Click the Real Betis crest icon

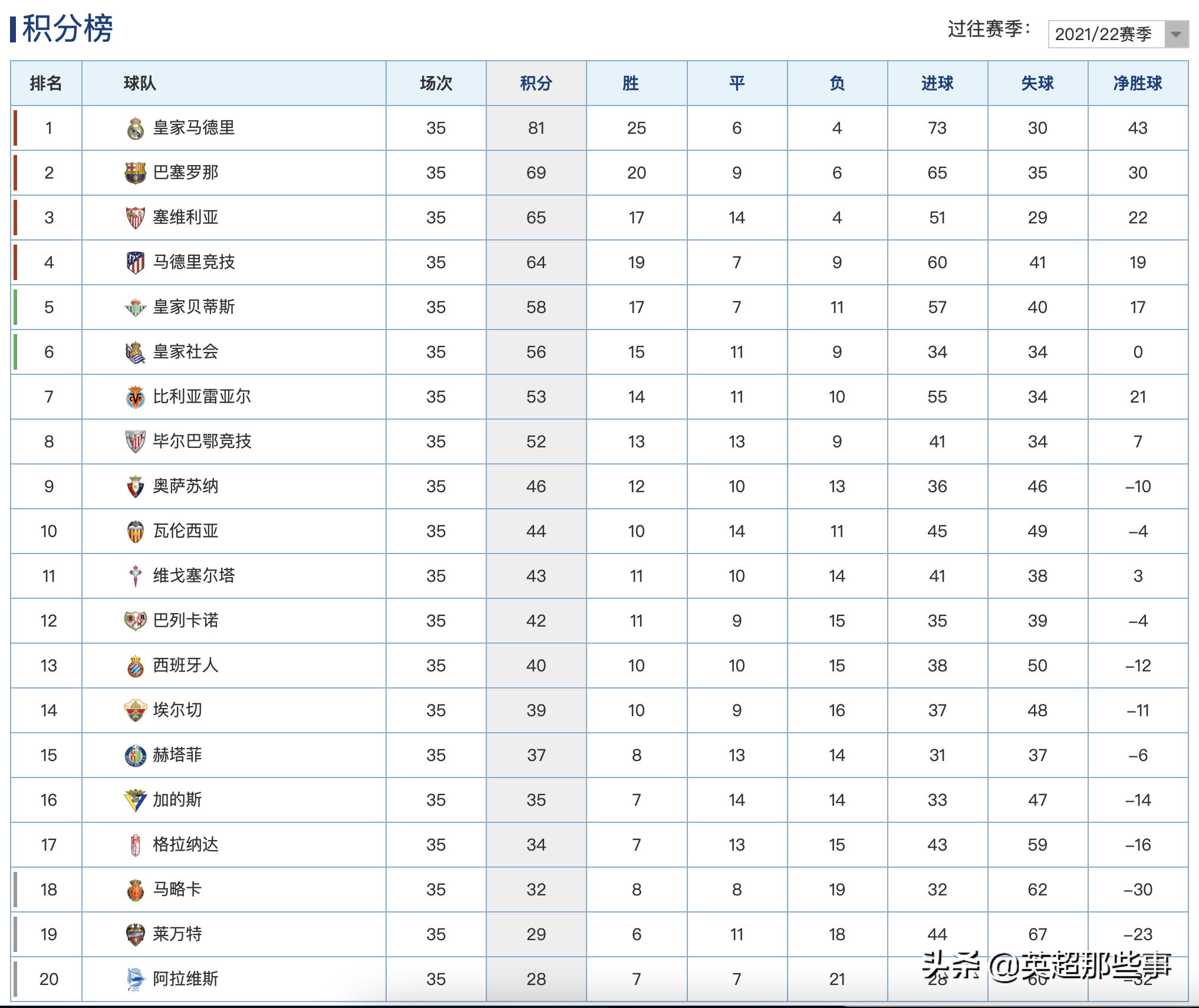[x=136, y=308]
